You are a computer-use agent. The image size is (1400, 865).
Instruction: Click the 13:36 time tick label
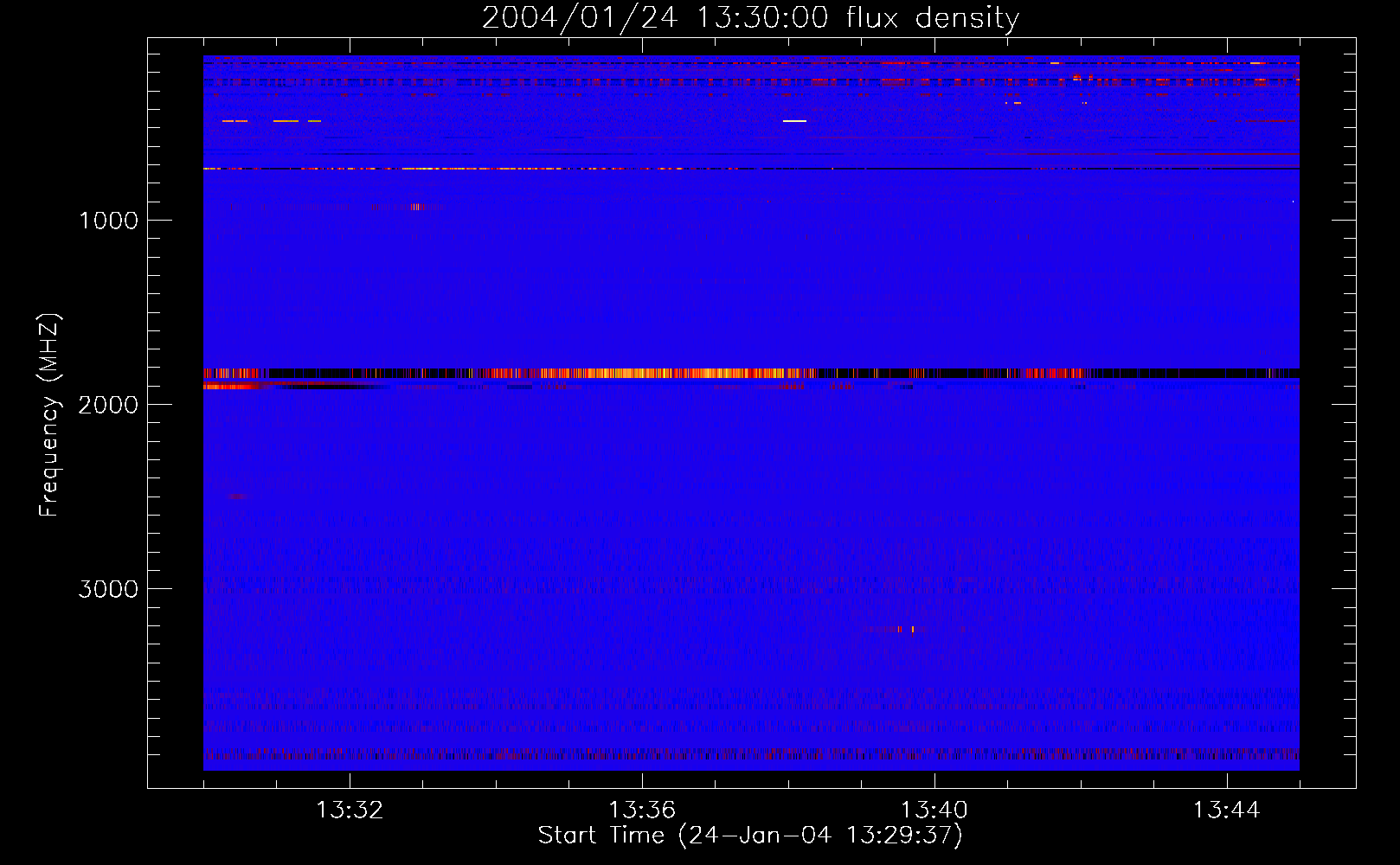coord(642,811)
